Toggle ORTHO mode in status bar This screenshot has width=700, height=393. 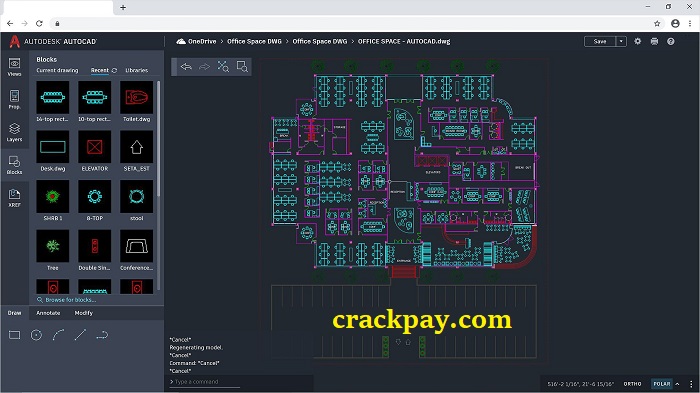pyautogui.click(x=632, y=384)
